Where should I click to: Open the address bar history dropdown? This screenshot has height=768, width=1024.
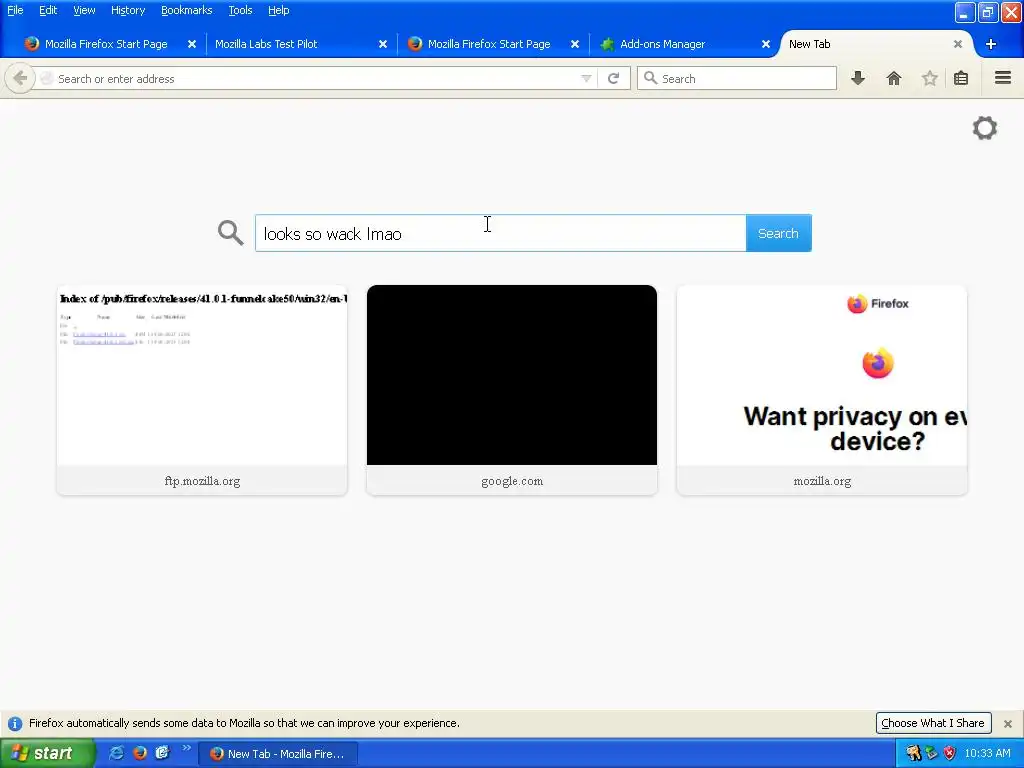(586, 78)
